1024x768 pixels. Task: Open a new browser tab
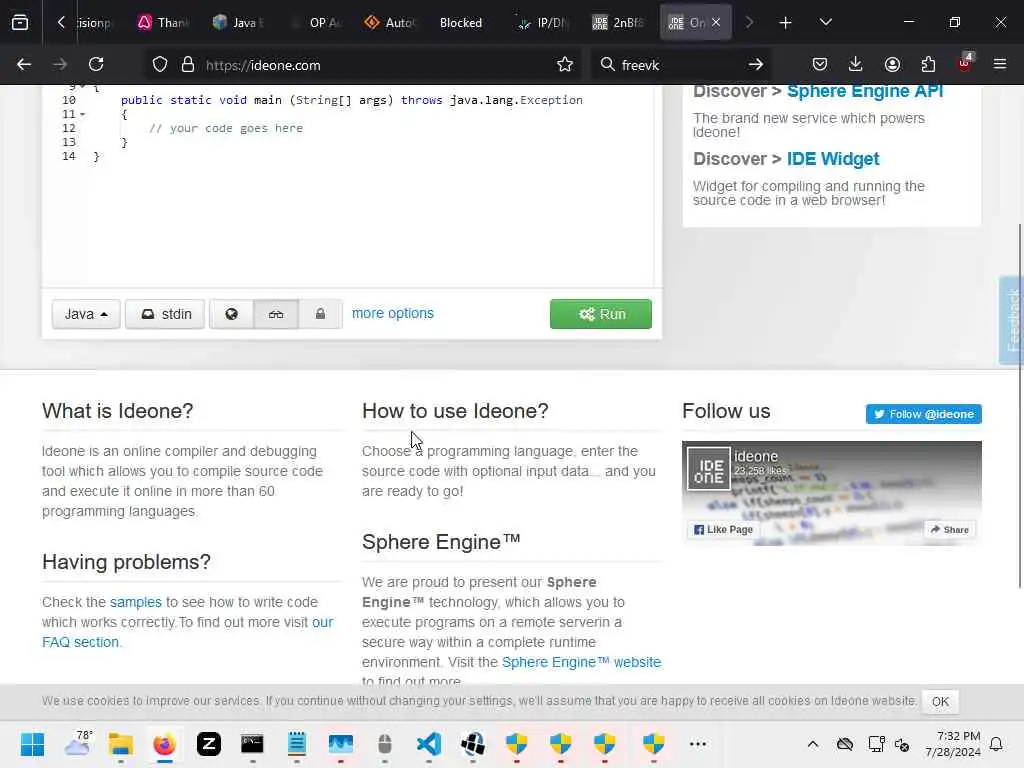point(785,23)
